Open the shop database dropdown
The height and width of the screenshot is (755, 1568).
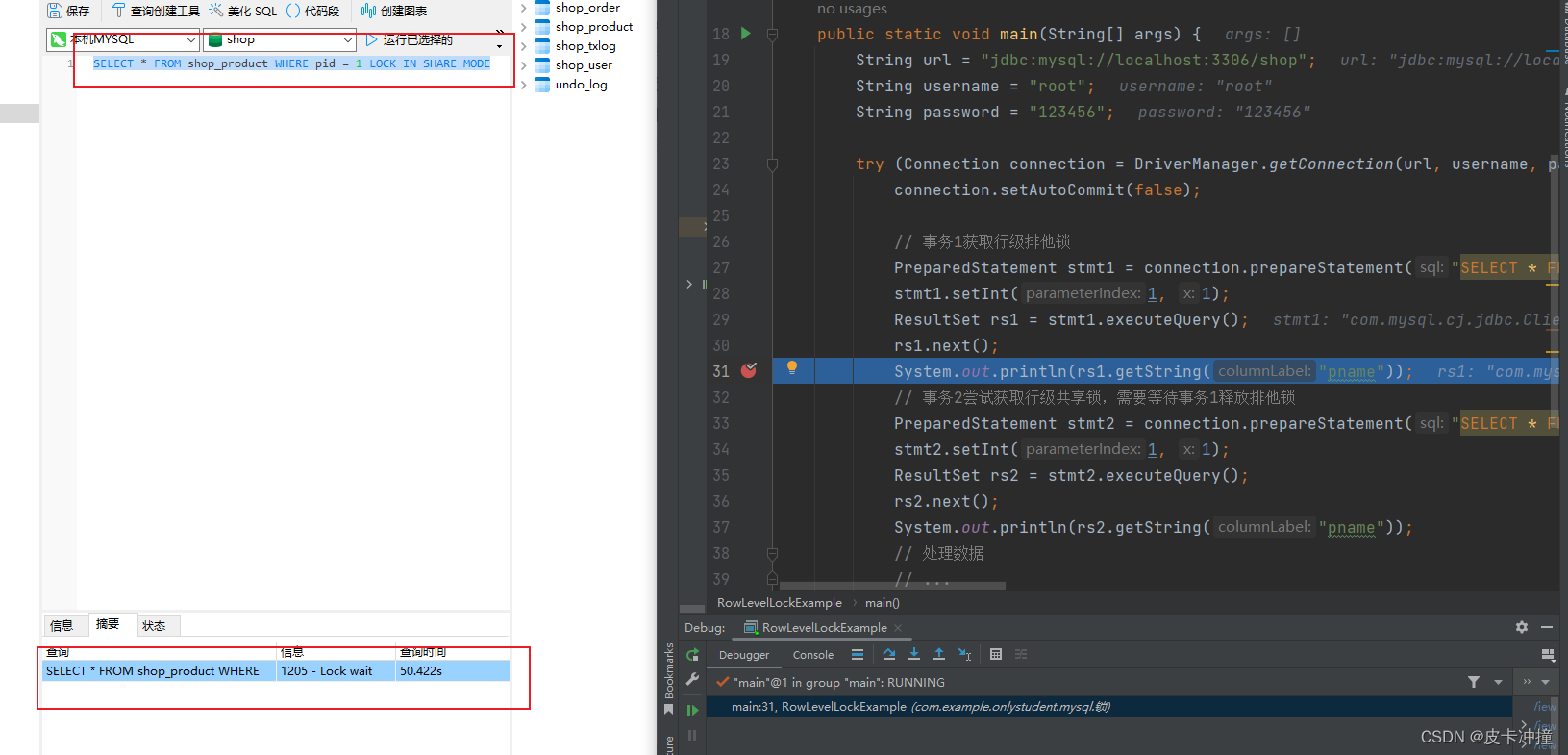click(x=280, y=40)
